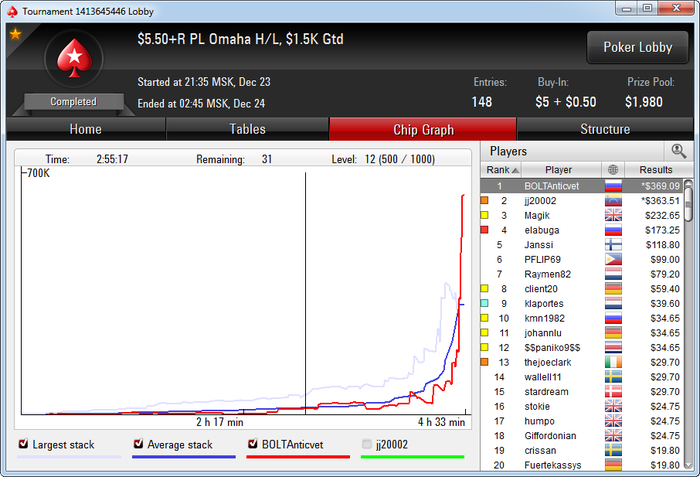
Task: Select the Chip Graph tab
Action: point(423,129)
